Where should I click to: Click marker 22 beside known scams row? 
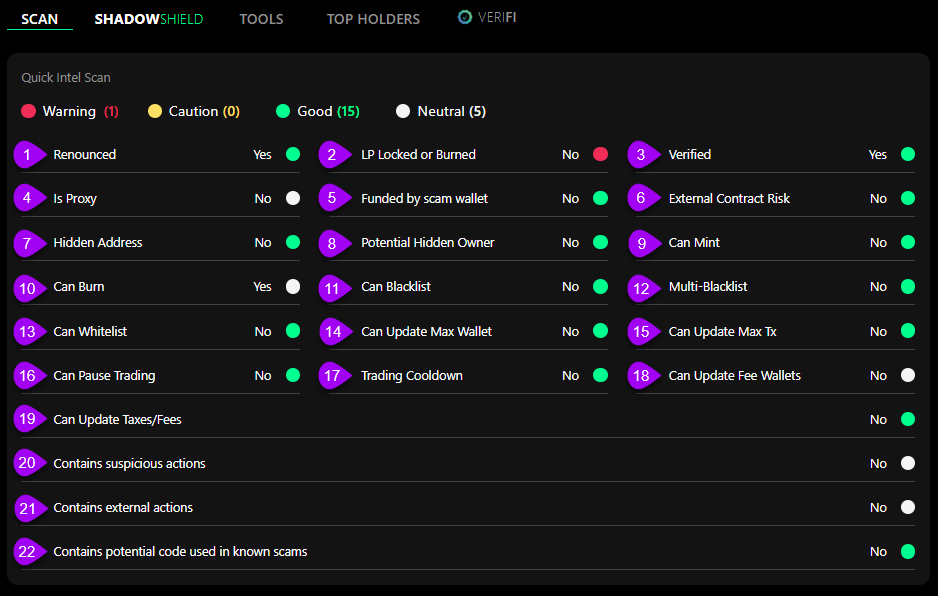coord(27,552)
